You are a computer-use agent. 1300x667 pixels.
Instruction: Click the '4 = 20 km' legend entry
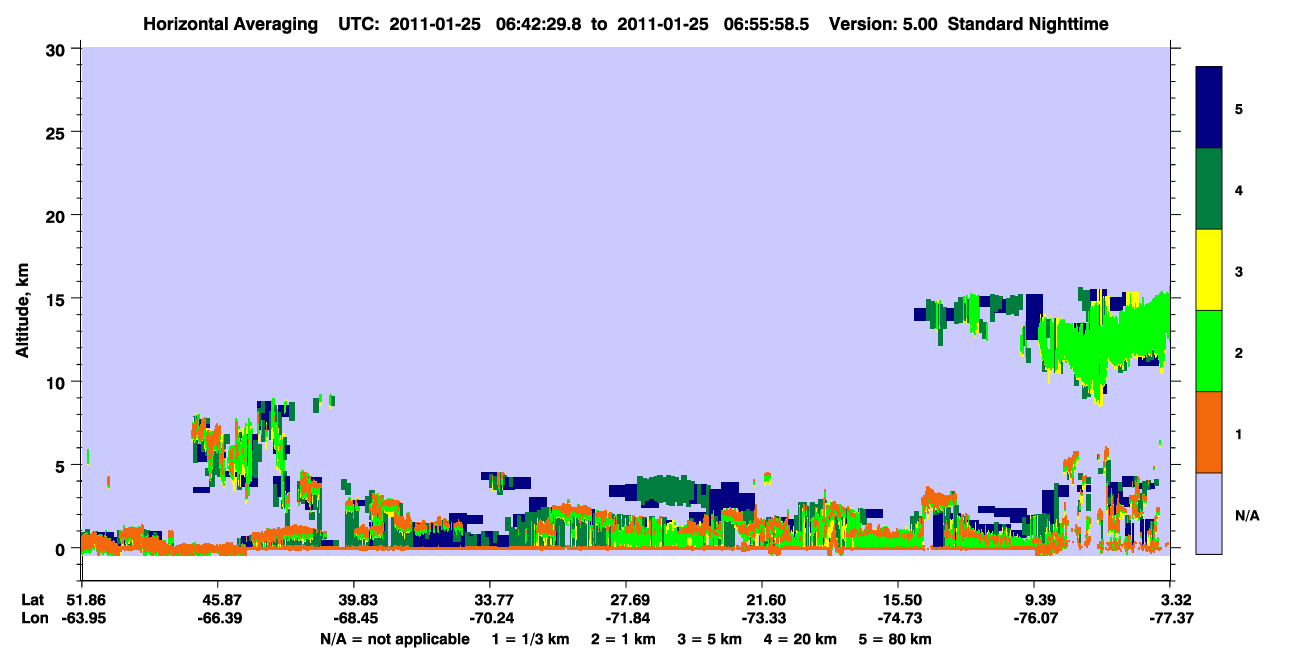point(801,638)
